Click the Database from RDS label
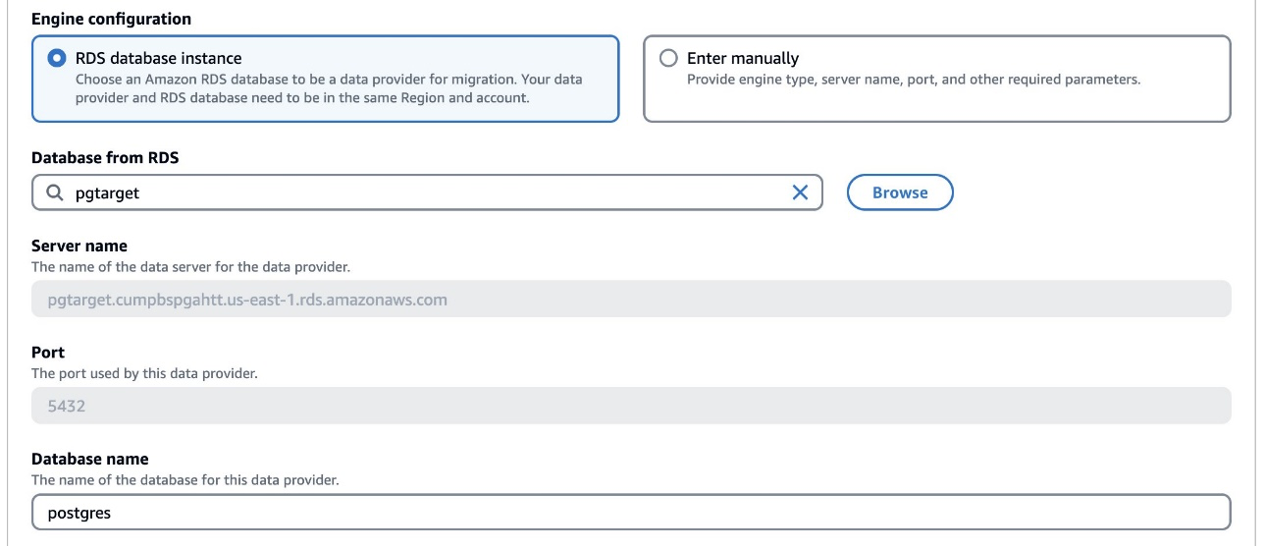The width and height of the screenshot is (1263, 546). 105,157
